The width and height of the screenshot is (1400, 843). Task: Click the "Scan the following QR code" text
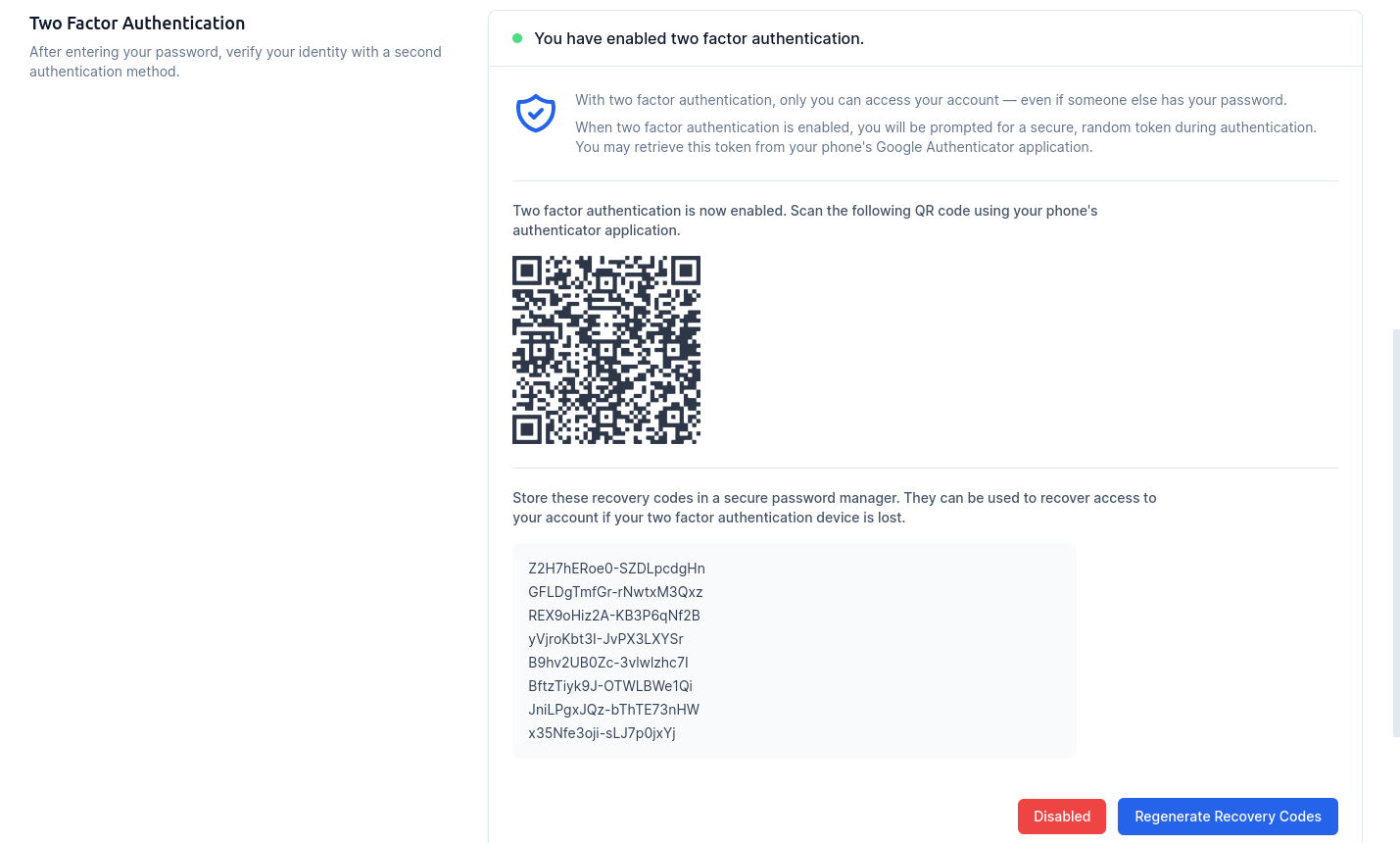coord(804,221)
